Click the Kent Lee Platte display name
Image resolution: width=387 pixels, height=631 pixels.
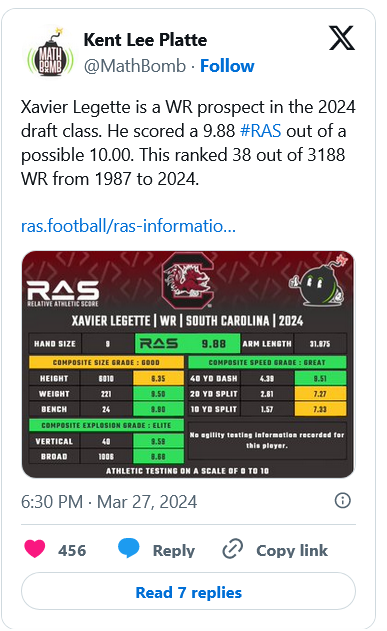pyautogui.click(x=145, y=40)
